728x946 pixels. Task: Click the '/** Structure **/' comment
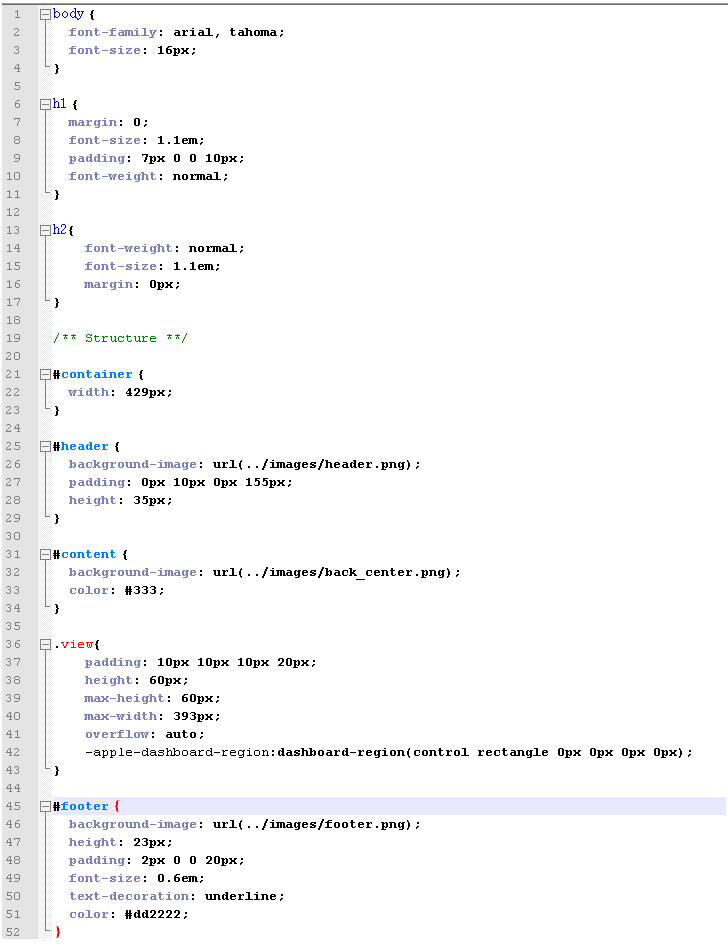[120, 338]
